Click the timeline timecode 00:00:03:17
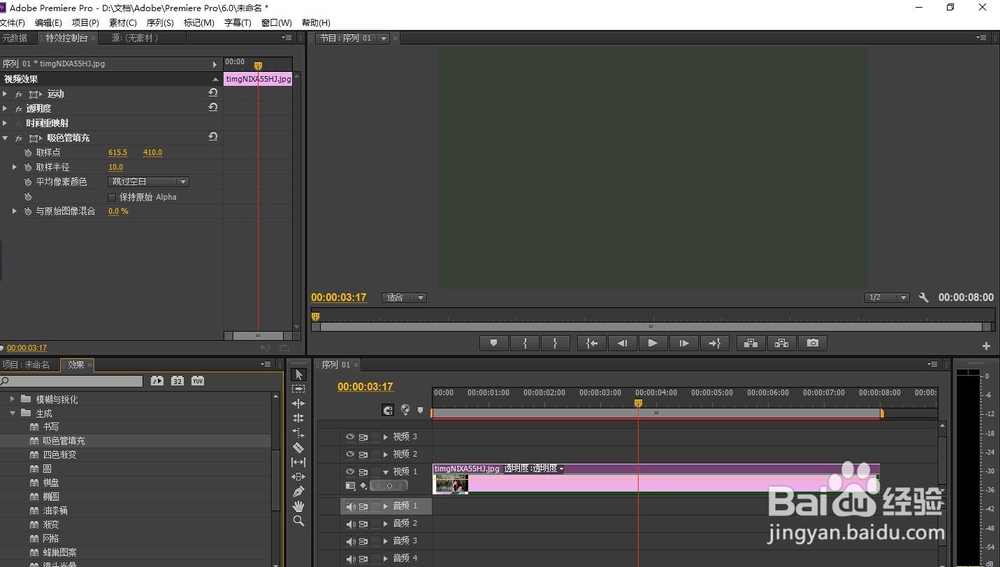 point(365,387)
